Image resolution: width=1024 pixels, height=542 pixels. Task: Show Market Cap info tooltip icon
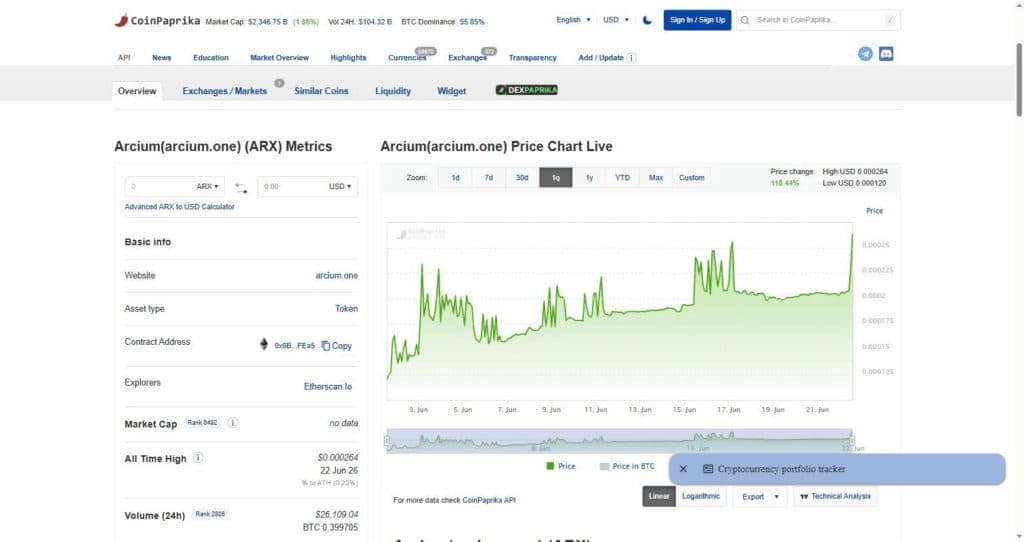[232, 423]
